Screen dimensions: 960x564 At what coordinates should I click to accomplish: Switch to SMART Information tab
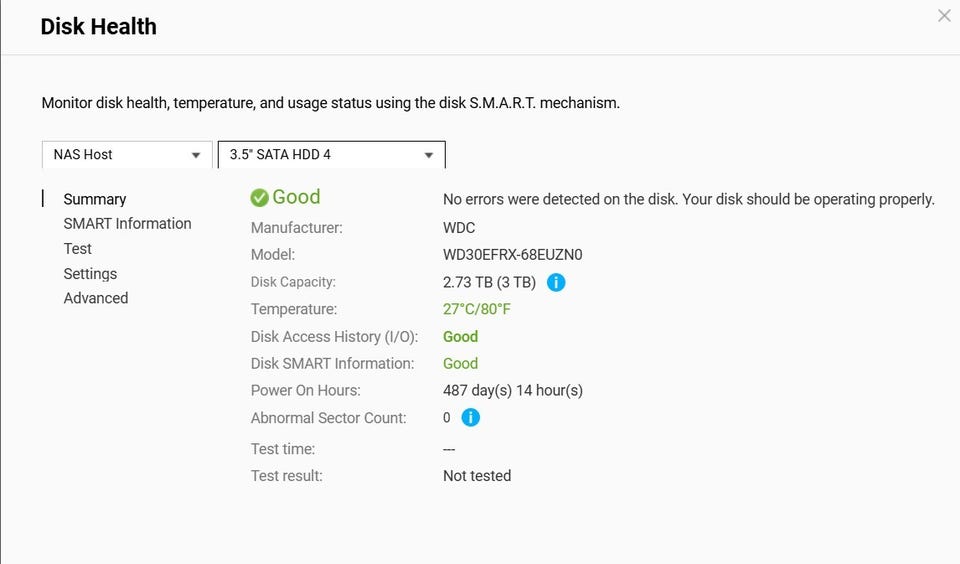click(127, 224)
